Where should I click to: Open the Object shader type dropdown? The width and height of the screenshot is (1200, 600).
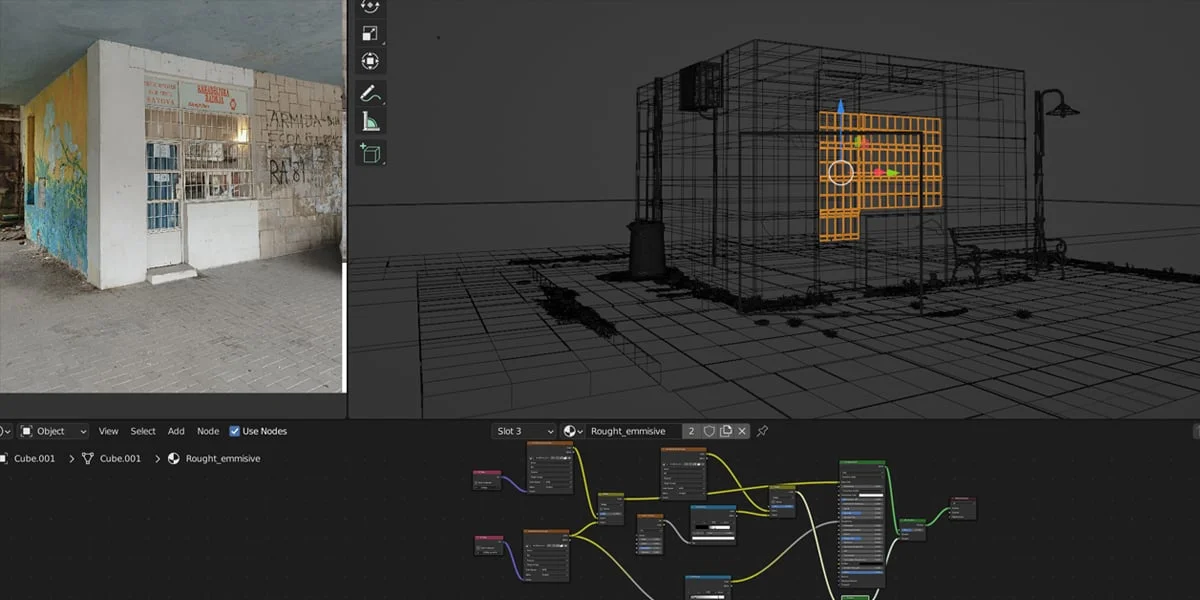(55, 431)
